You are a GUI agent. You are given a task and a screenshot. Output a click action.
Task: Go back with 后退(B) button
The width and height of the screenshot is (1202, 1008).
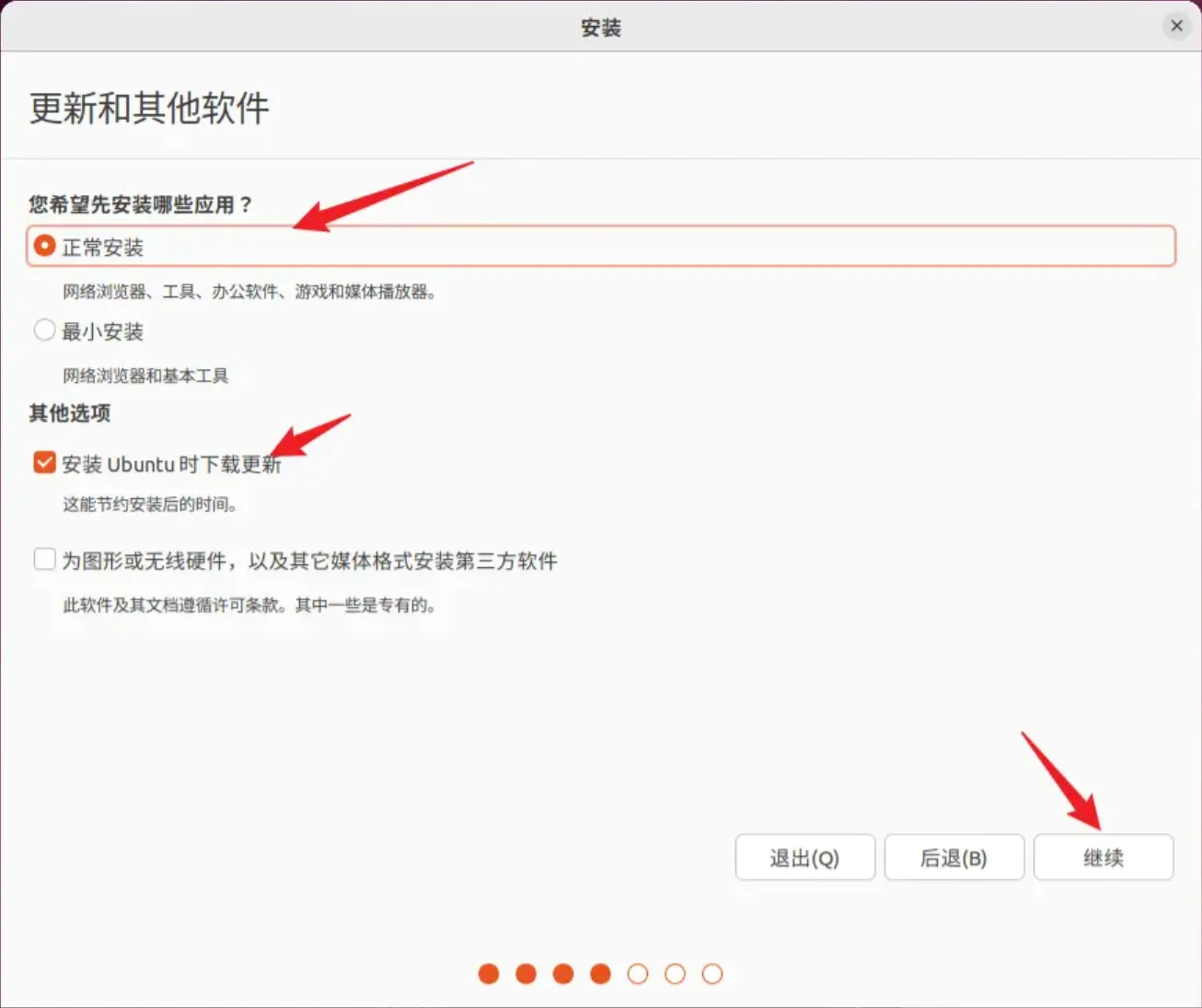pos(954,858)
